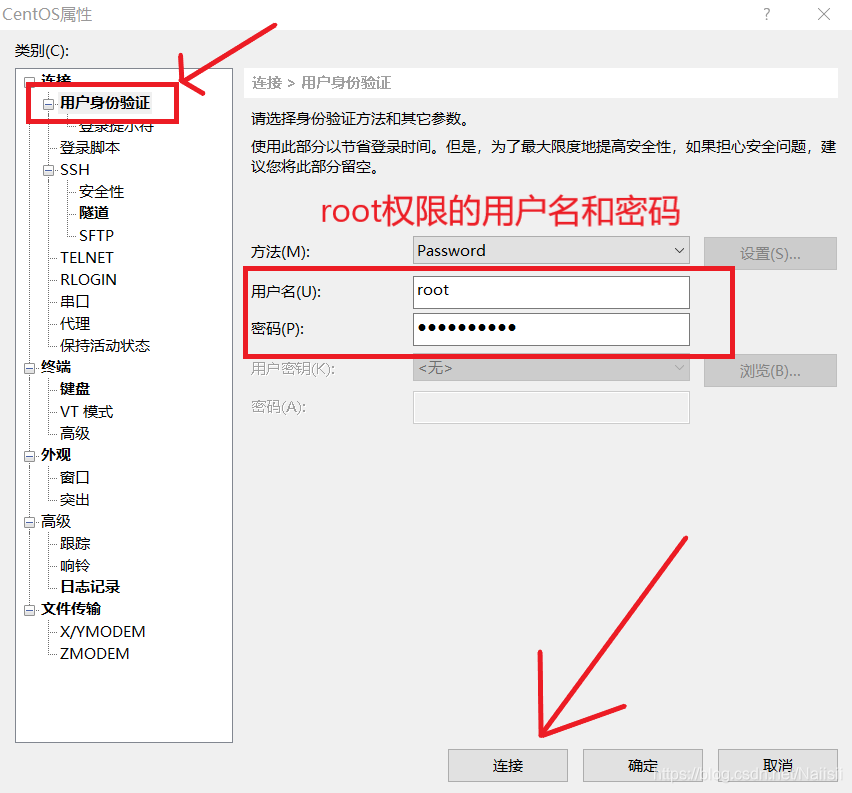Select the 隧道 settings page

95,212
